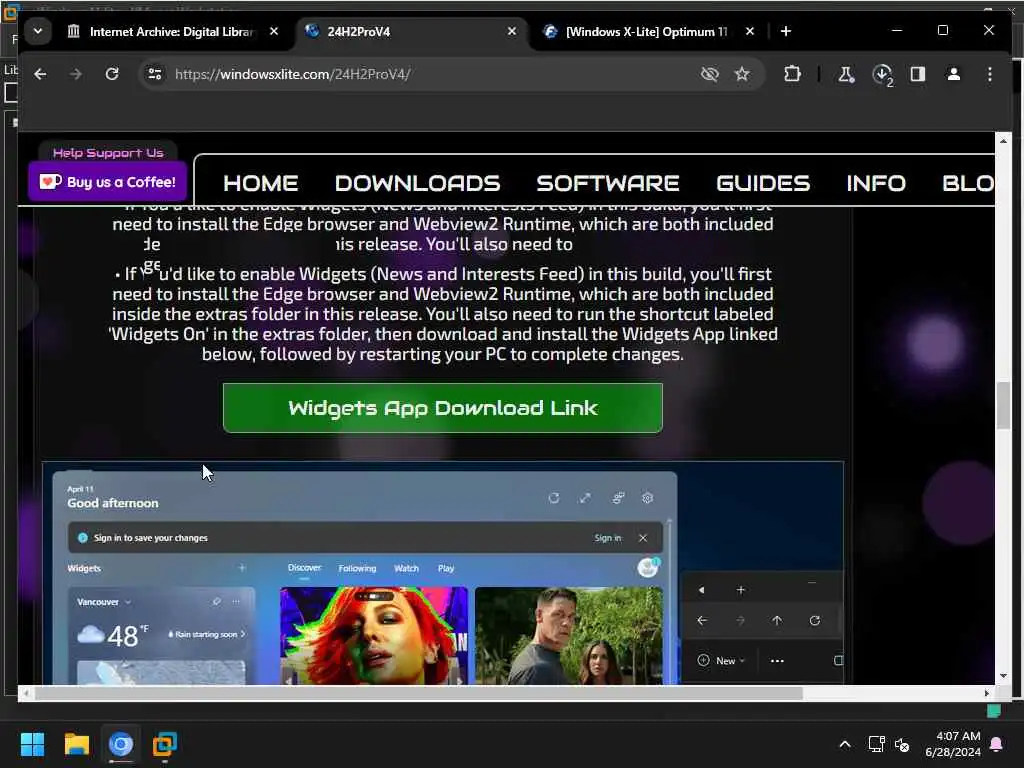The width and height of the screenshot is (1024, 768).
Task: Click the scroll up arrow of page
Action: click(1003, 141)
